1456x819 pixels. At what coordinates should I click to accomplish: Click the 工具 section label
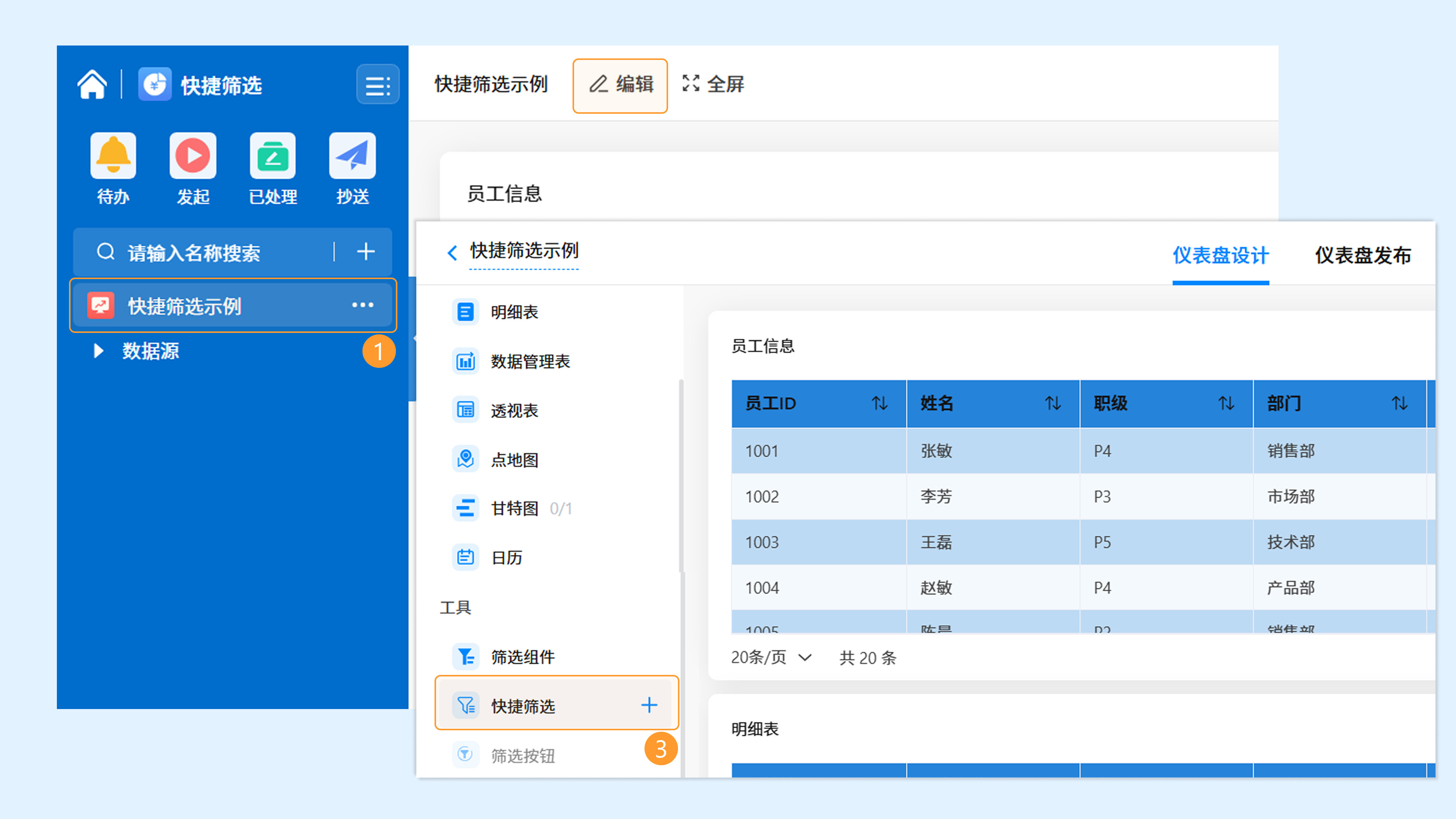pyautogui.click(x=455, y=607)
